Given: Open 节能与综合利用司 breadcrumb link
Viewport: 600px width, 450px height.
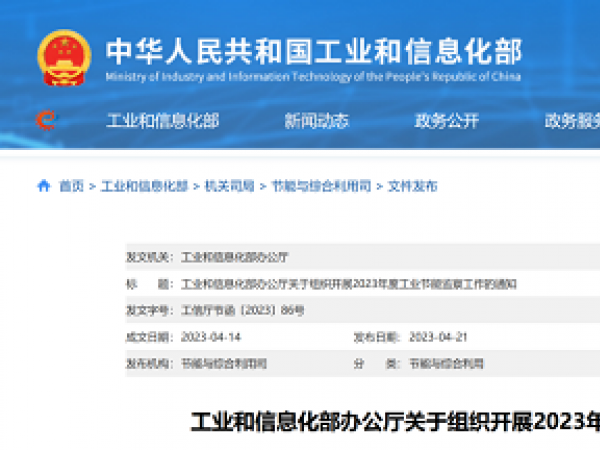Looking at the screenshot, I should click(x=321, y=186).
